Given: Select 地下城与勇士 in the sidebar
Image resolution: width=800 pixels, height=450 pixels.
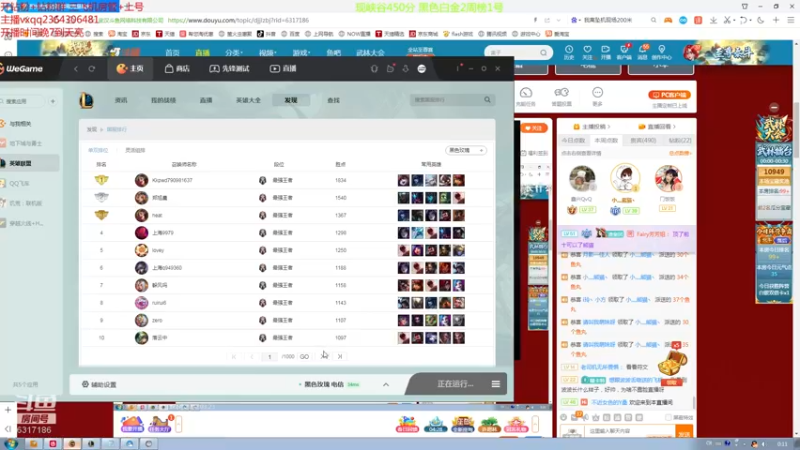Looking at the screenshot, I should pos(25,143).
